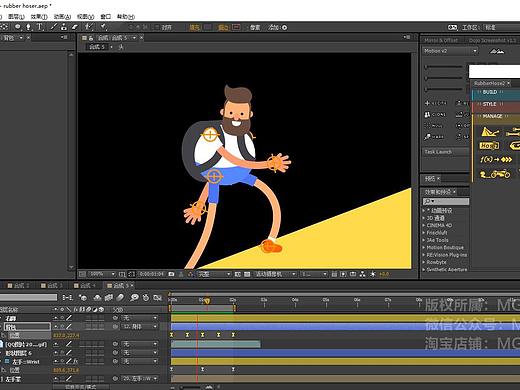This screenshot has width=520, height=390.
Task: Open magnification 100% dropdown below viewer
Action: click(101, 274)
